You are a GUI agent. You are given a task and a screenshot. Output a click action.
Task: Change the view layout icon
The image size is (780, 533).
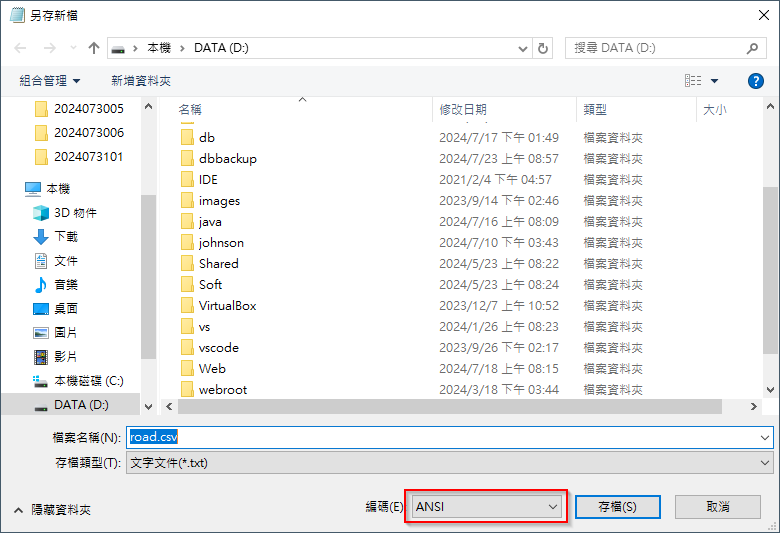(x=693, y=81)
